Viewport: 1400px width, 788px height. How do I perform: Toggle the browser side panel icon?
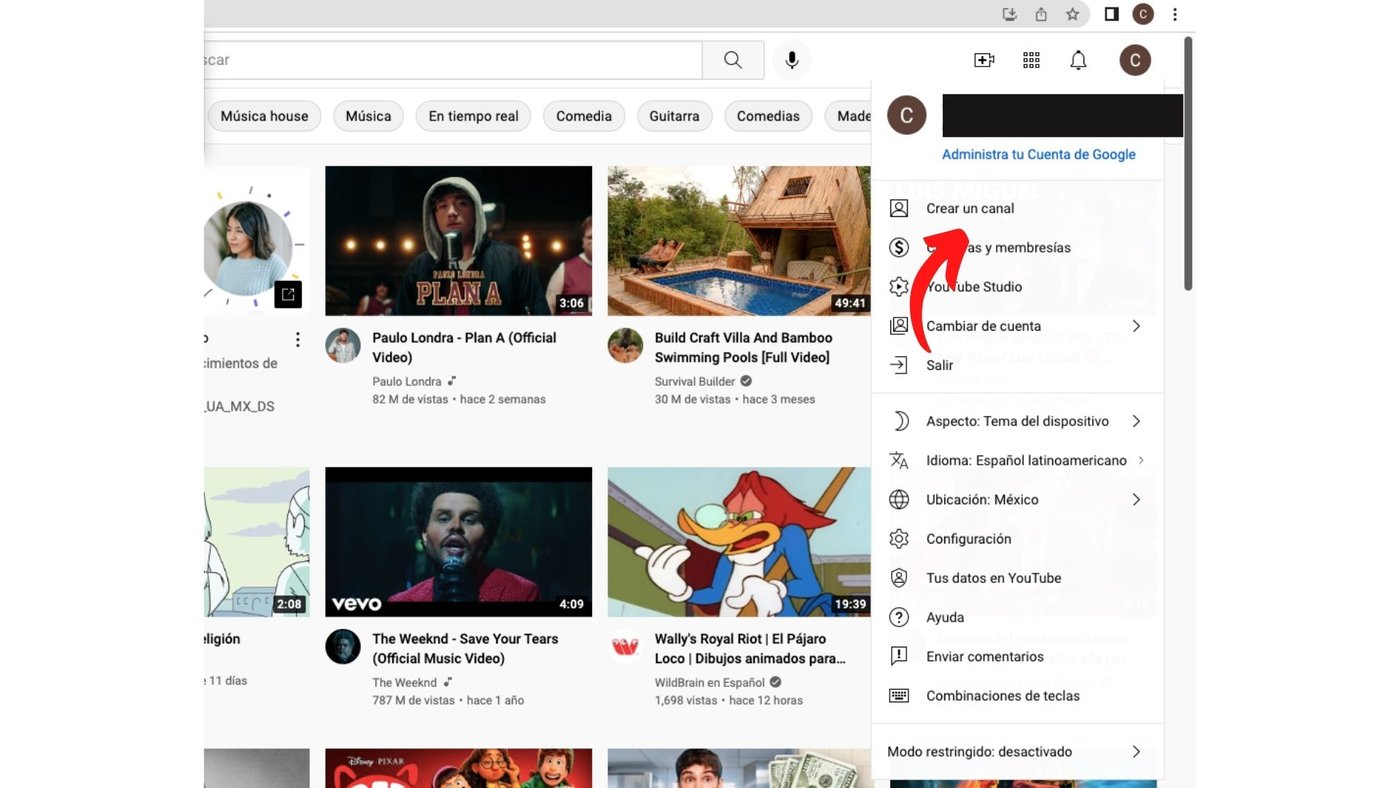pyautogui.click(x=1111, y=14)
